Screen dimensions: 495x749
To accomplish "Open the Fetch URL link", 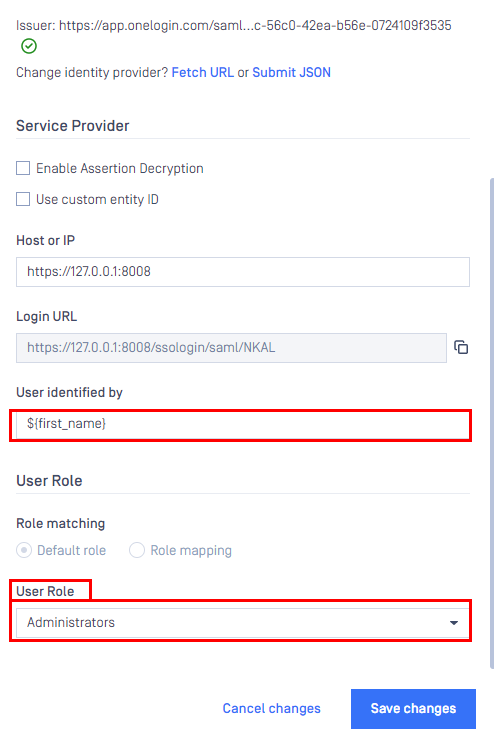I will click(203, 72).
